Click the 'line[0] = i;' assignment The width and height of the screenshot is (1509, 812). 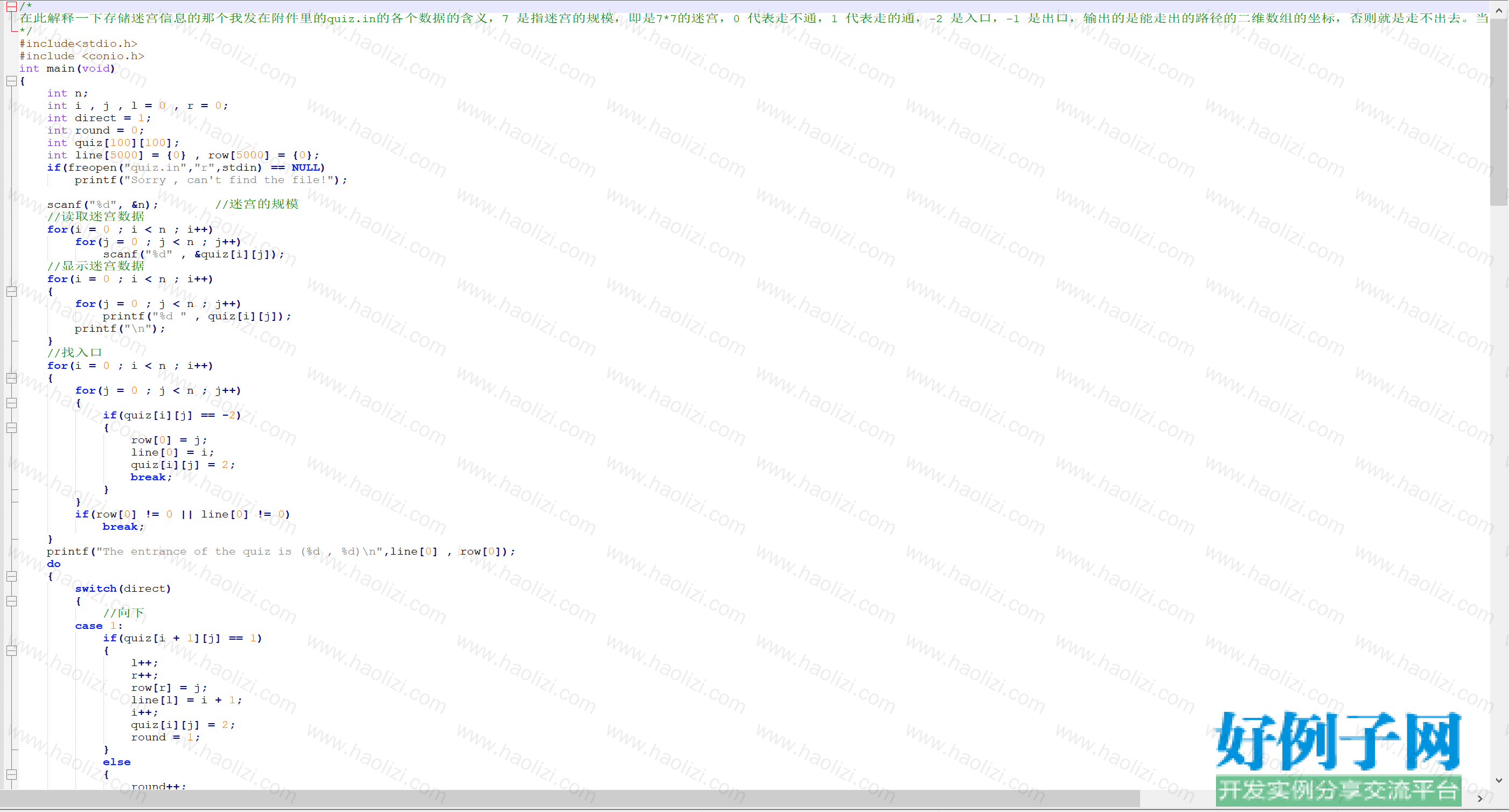point(172,452)
